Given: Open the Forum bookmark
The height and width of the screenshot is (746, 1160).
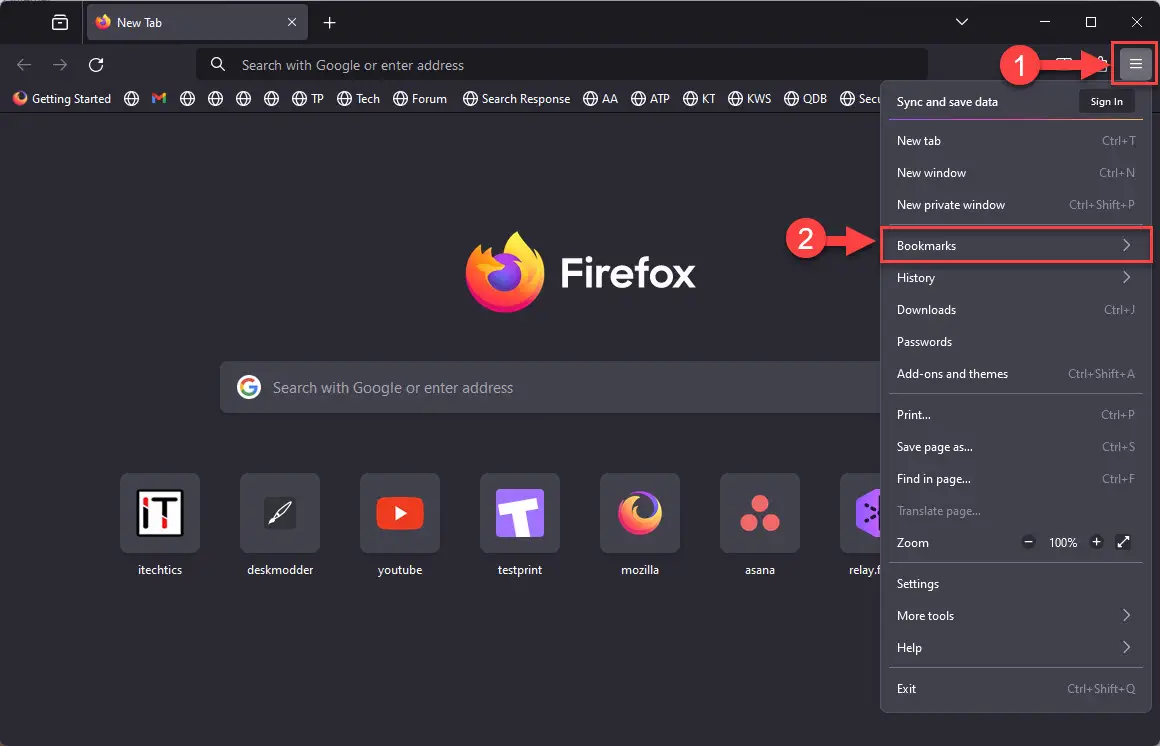Looking at the screenshot, I should point(419,98).
